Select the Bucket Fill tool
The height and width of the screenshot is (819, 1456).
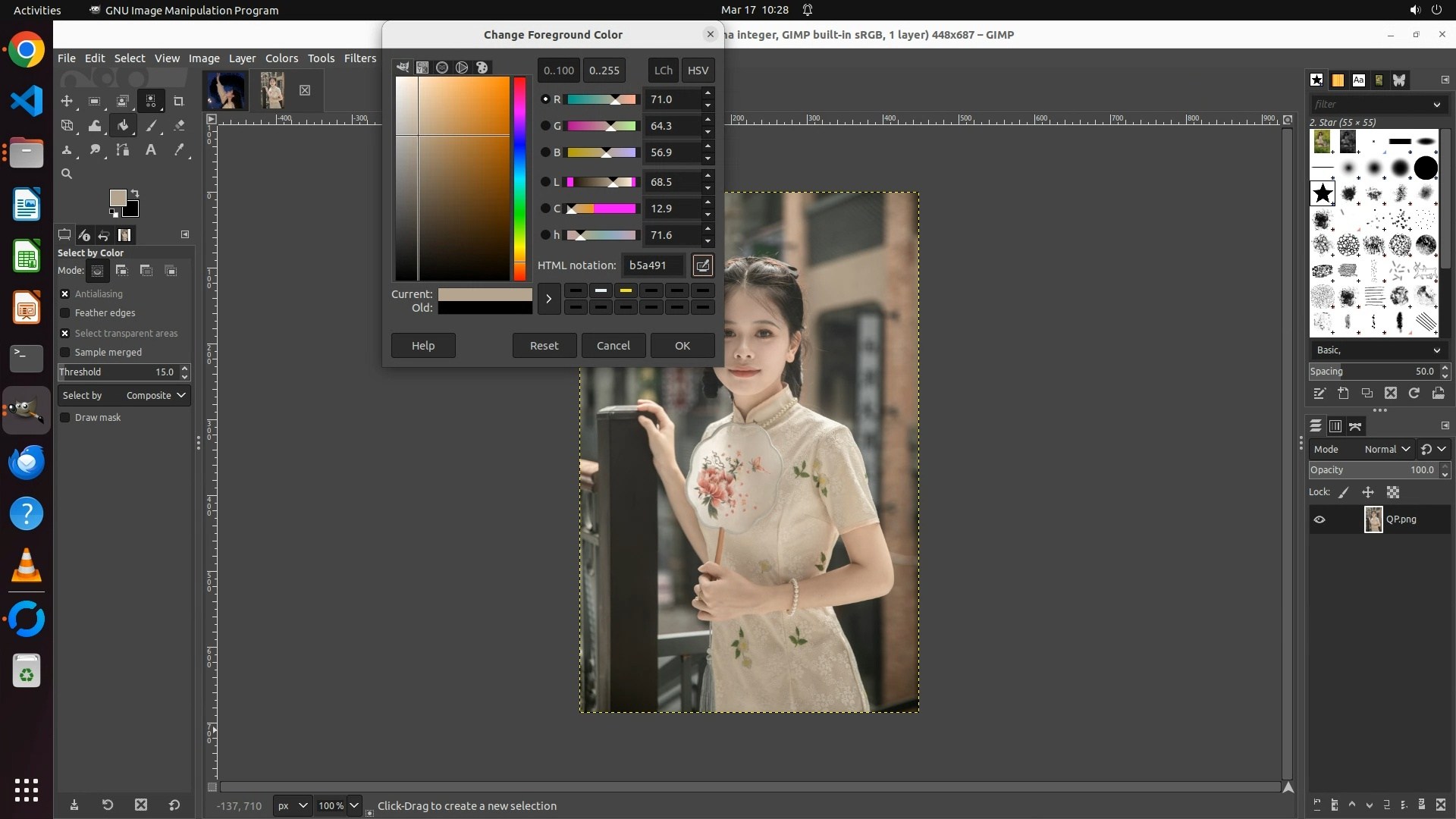[x=123, y=126]
